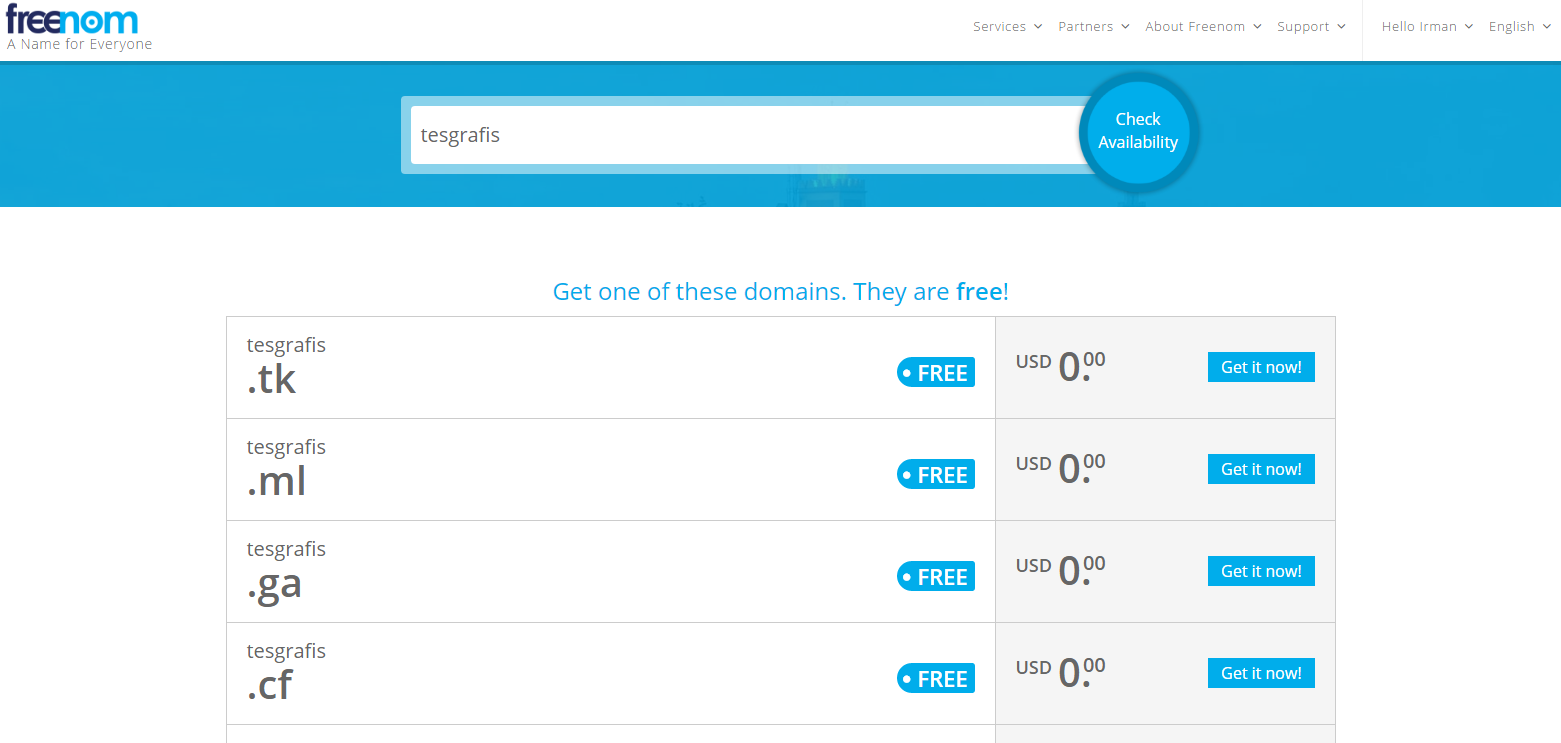The image size is (1561, 743).
Task: Click the USD 0.00 price in the .cf row
Action: coord(1061,673)
